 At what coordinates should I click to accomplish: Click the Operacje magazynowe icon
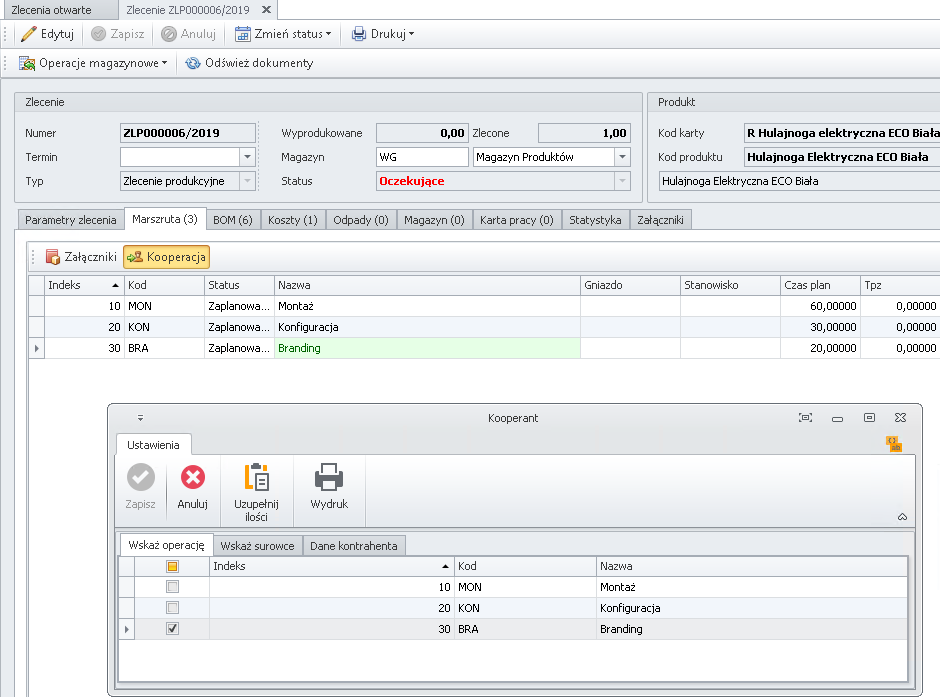point(27,63)
